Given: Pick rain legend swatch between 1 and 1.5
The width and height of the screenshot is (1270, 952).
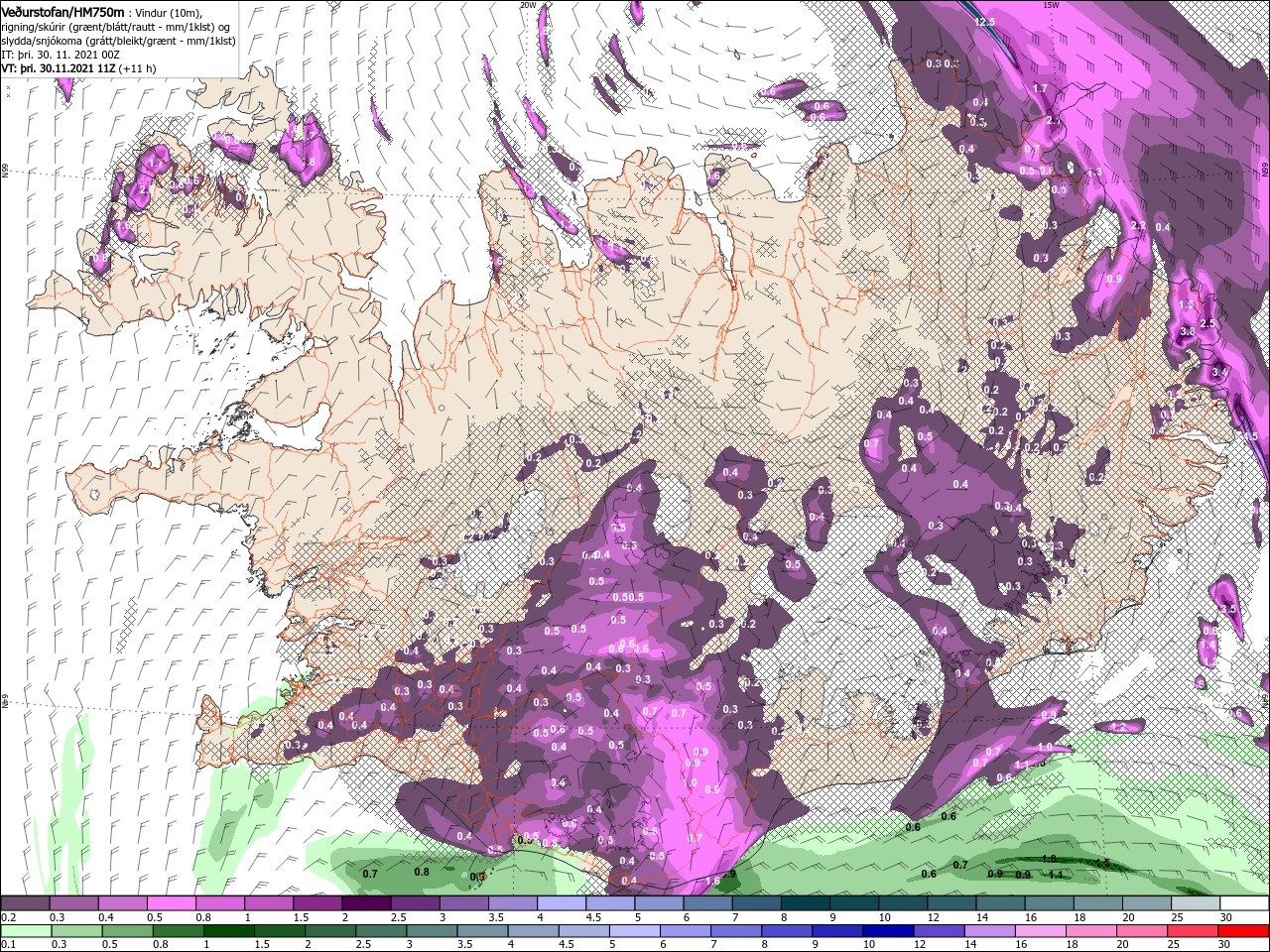Looking at the screenshot, I should [228, 932].
